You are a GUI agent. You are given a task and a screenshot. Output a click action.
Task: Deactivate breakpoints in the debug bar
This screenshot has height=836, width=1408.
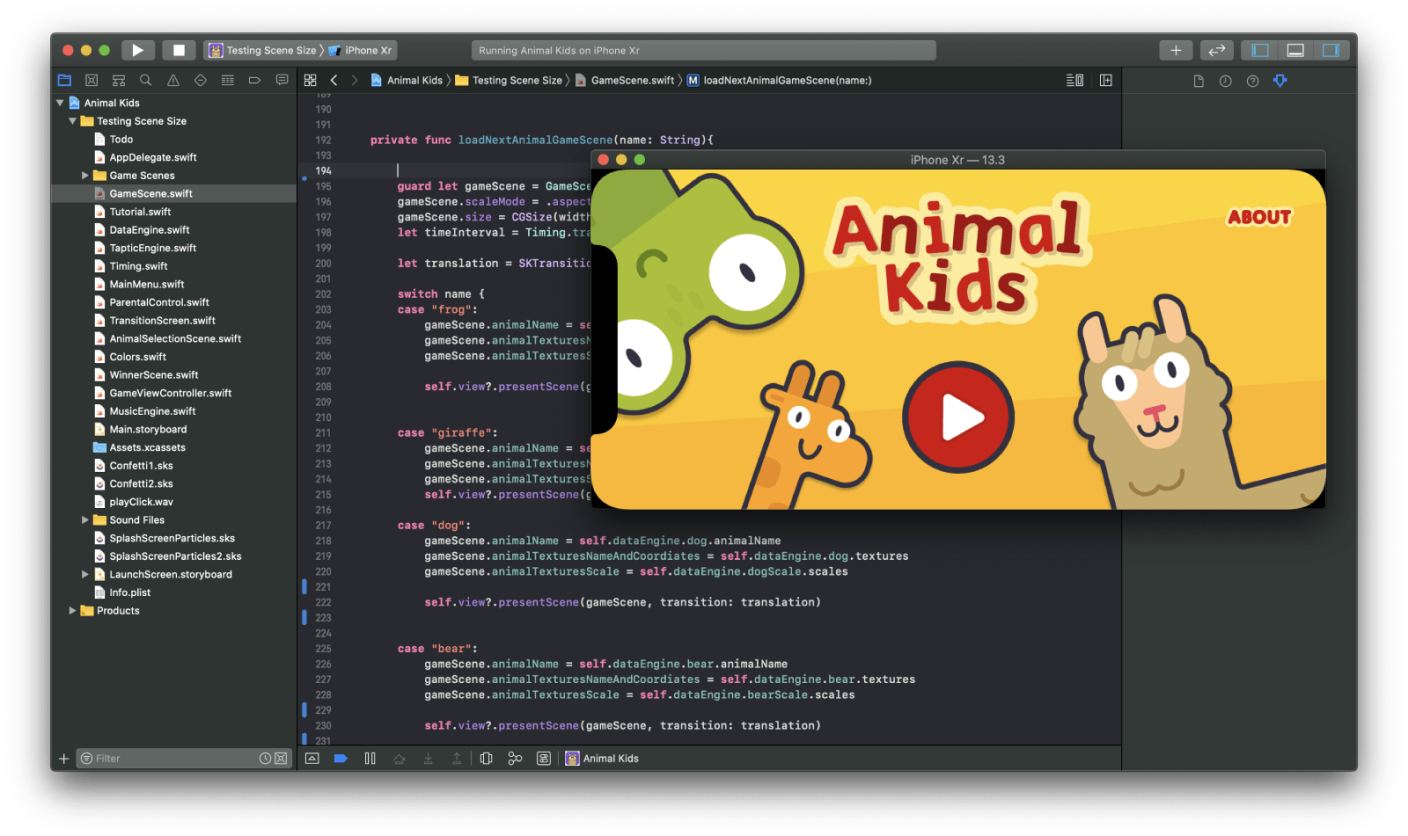click(x=340, y=759)
